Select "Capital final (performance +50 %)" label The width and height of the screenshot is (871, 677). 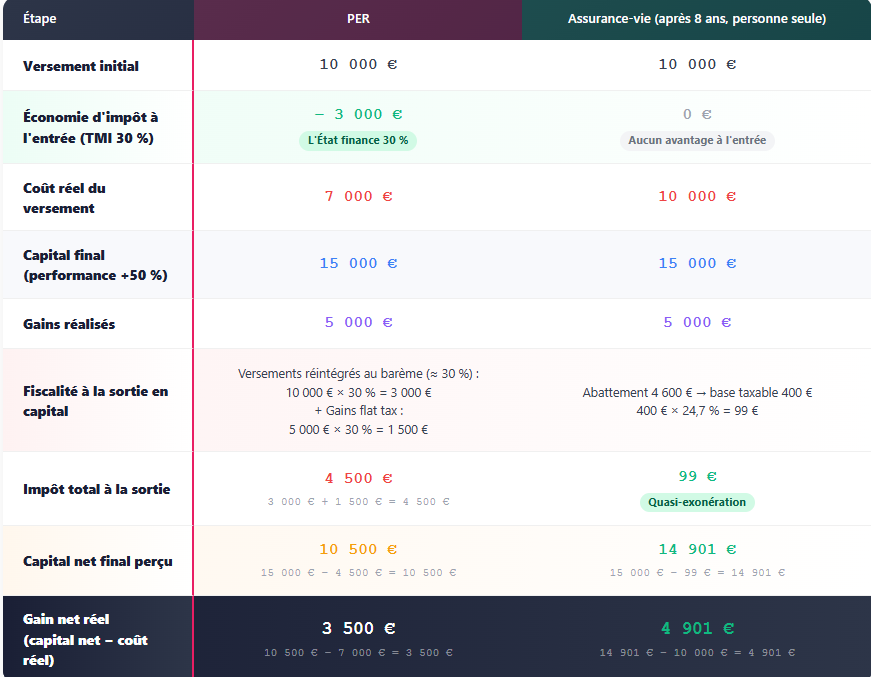(x=95, y=265)
